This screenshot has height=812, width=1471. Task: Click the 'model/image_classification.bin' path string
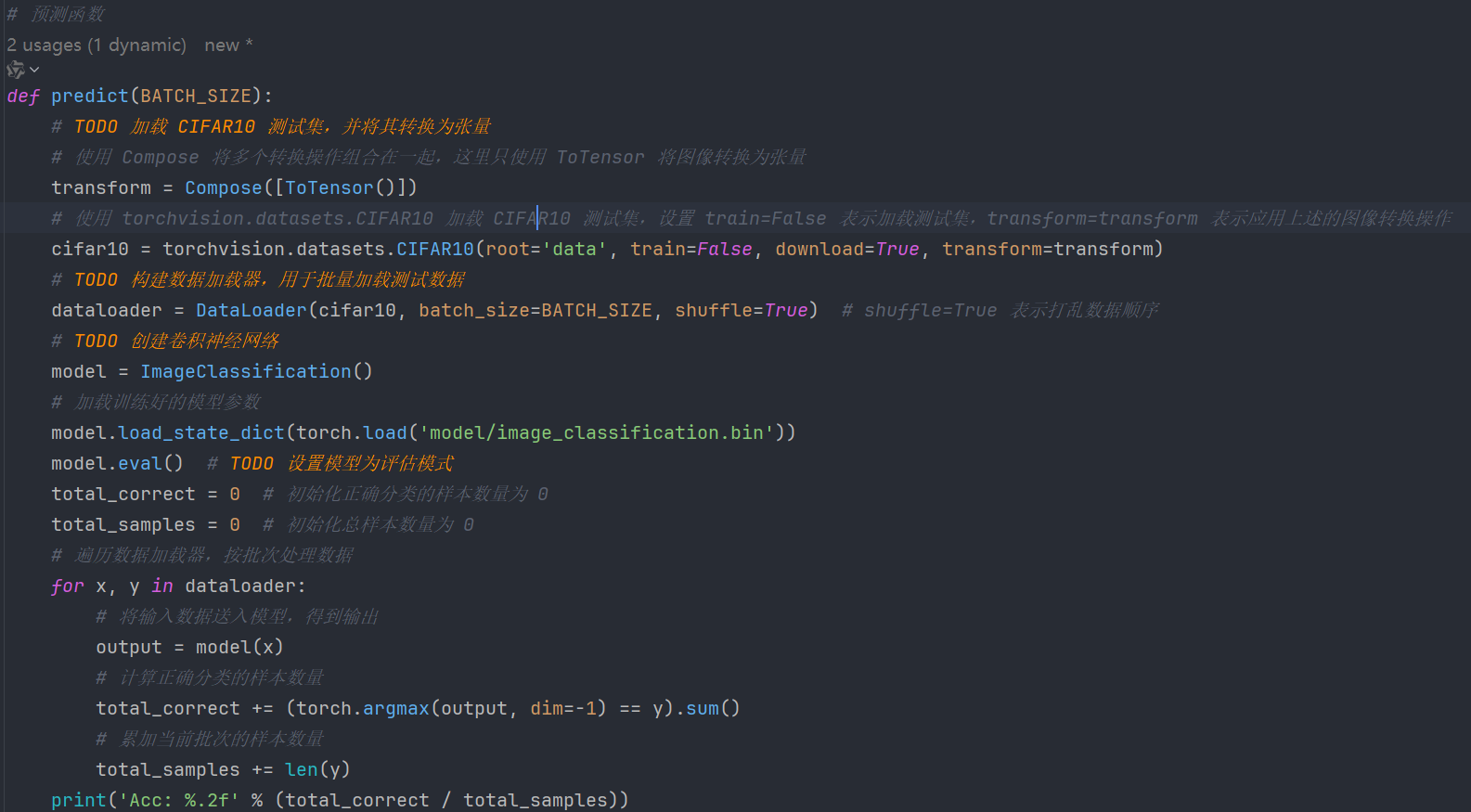(597, 432)
